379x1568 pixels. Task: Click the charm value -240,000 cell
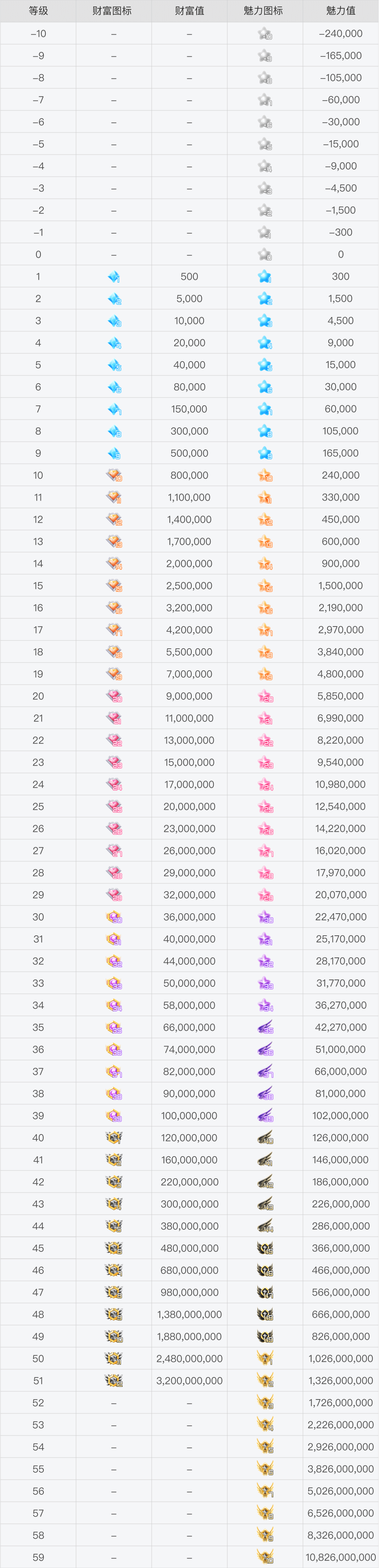click(341, 34)
